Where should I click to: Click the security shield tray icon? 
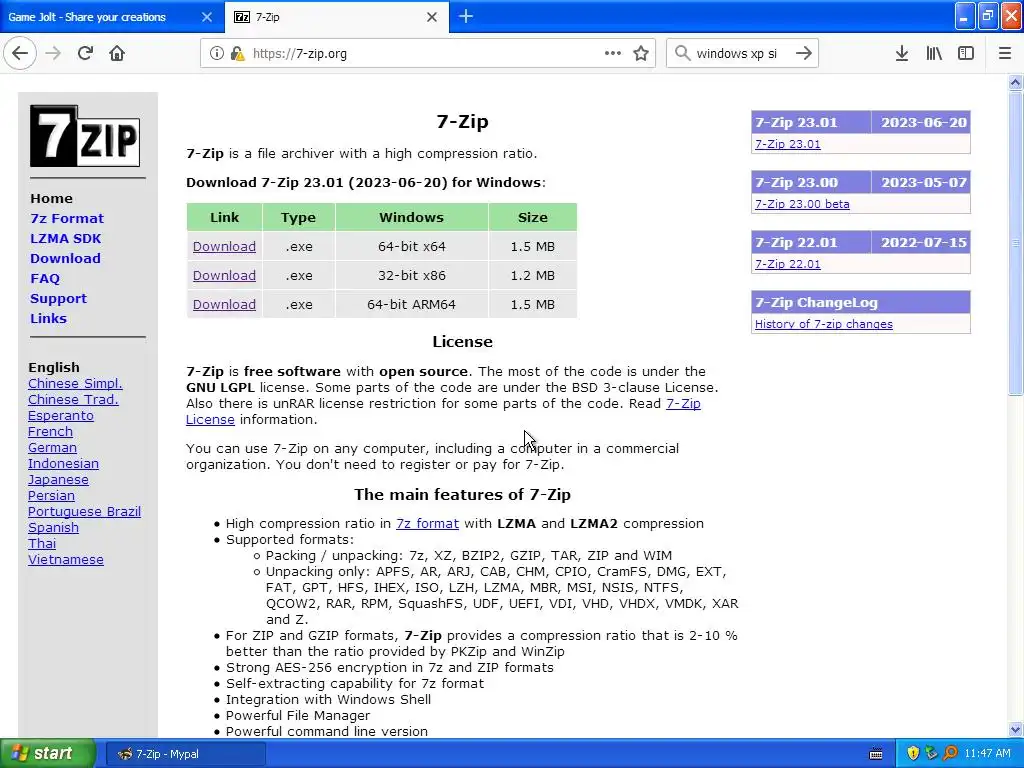[x=913, y=754]
